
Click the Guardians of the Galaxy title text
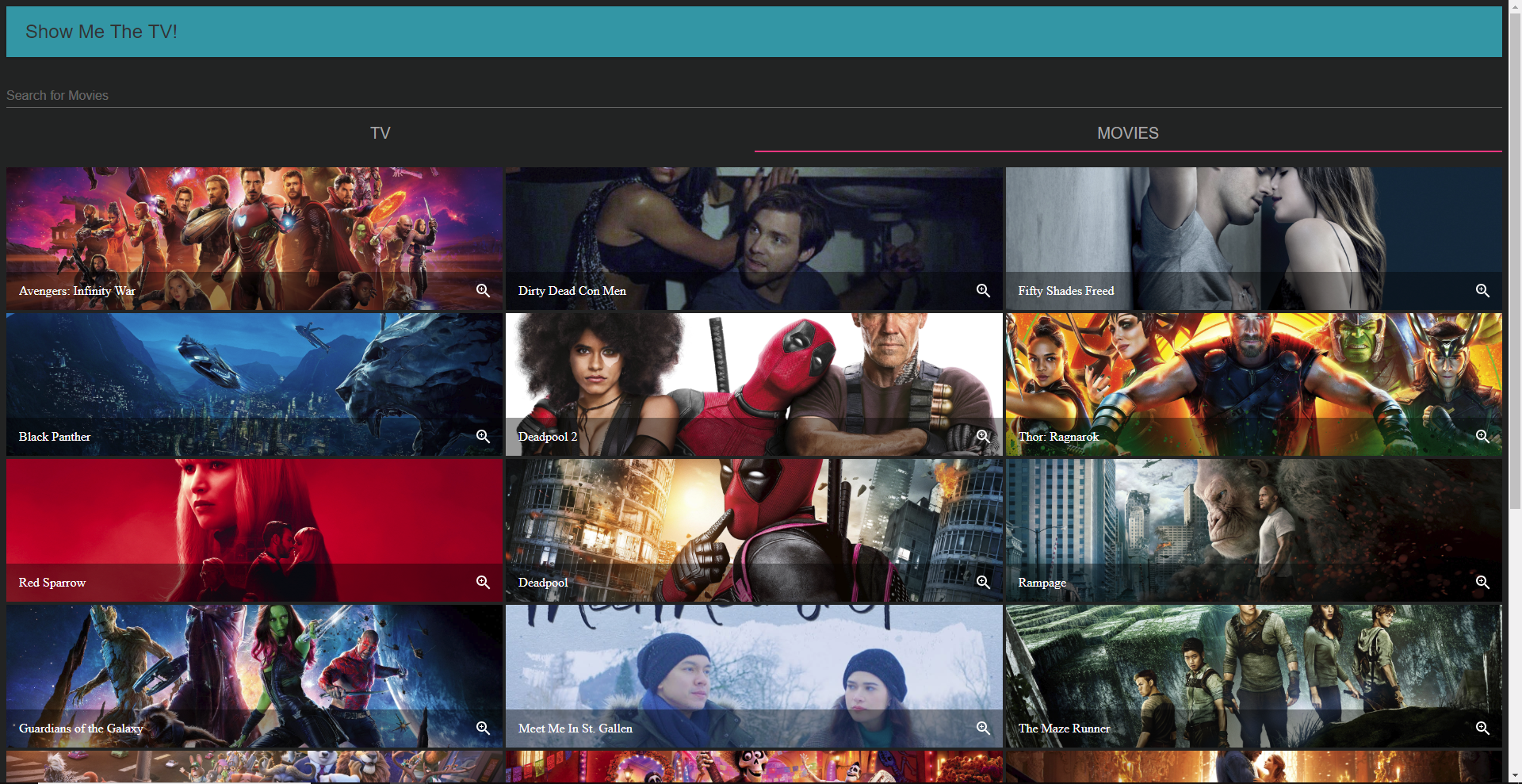point(81,729)
